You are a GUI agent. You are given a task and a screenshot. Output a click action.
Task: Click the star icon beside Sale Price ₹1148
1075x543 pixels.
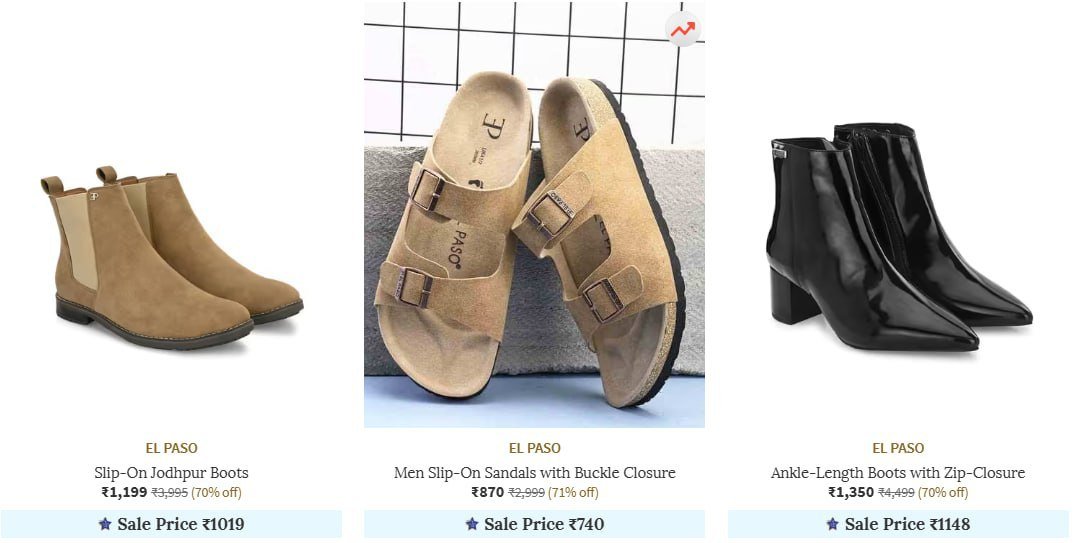832,524
